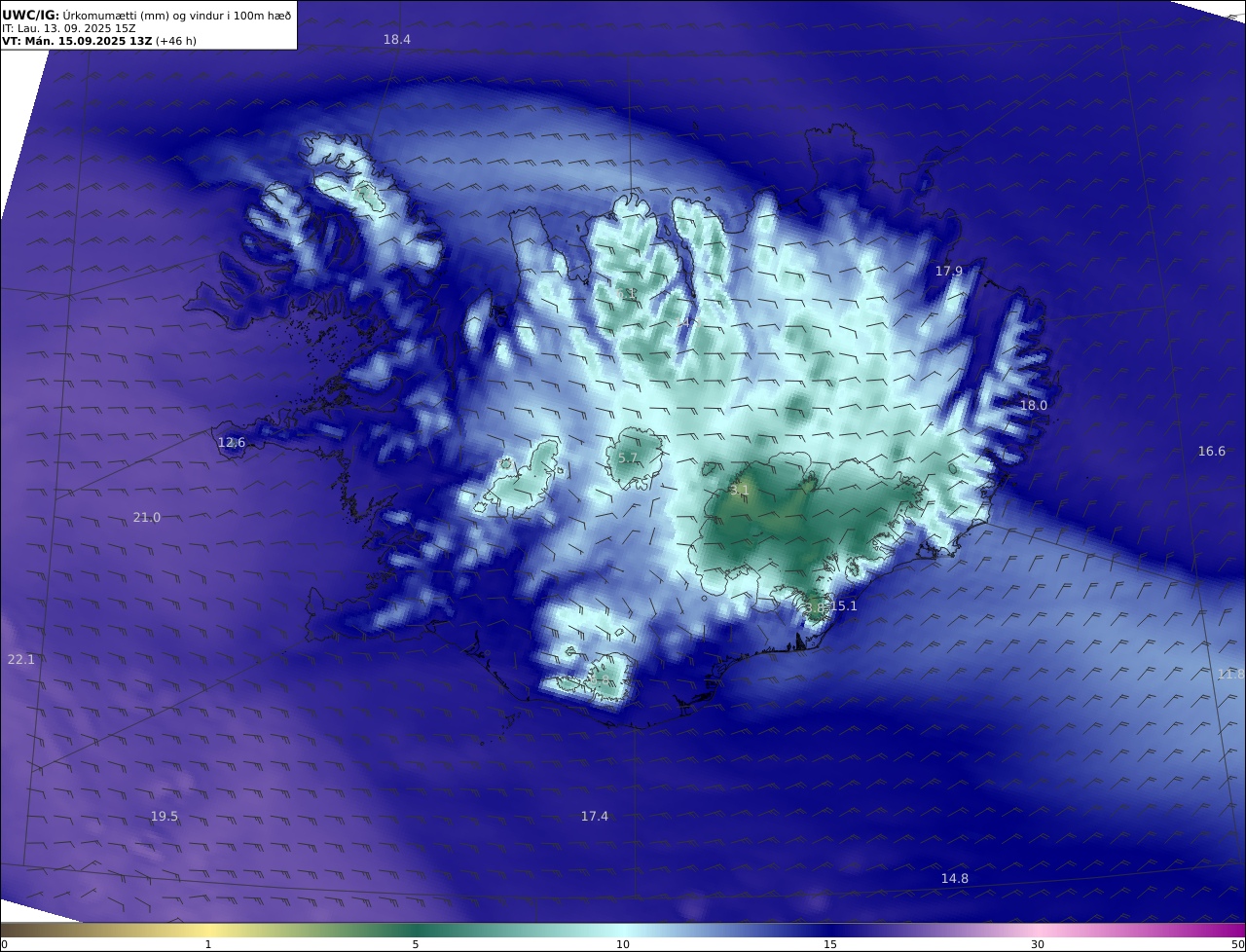Click the 11.8 value label on map

click(x=1230, y=674)
